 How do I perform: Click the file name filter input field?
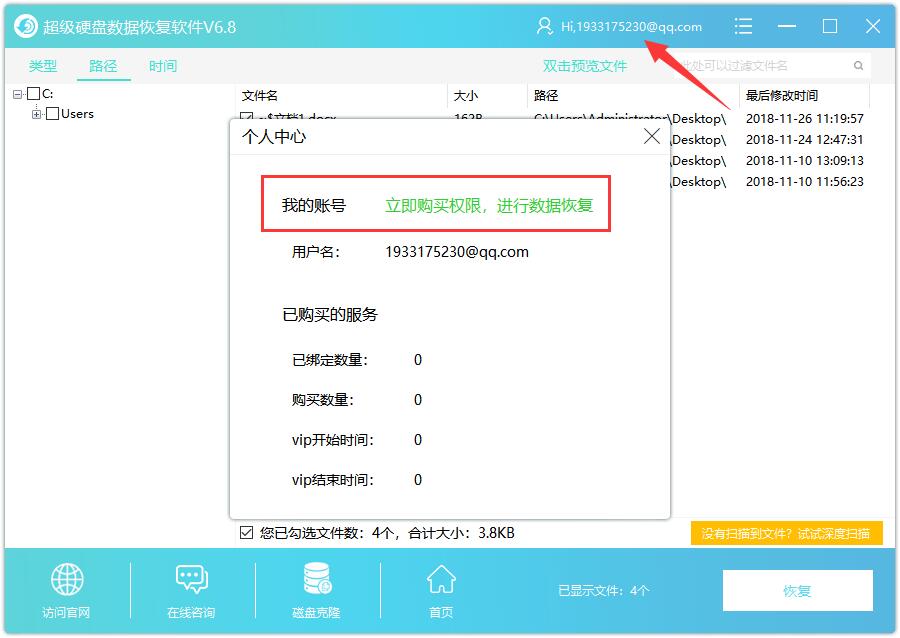tap(760, 66)
